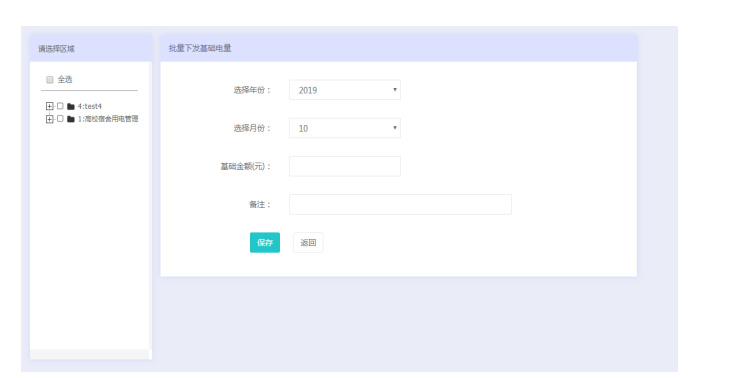Screen dimensions: 732x378
Task: Click the teal 保存 save button
Action: click(x=265, y=242)
